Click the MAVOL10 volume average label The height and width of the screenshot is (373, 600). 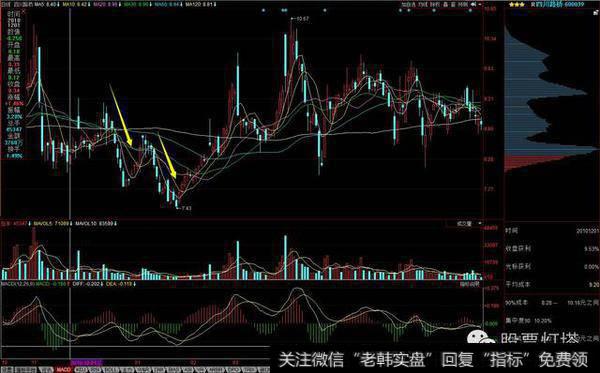tap(96, 223)
